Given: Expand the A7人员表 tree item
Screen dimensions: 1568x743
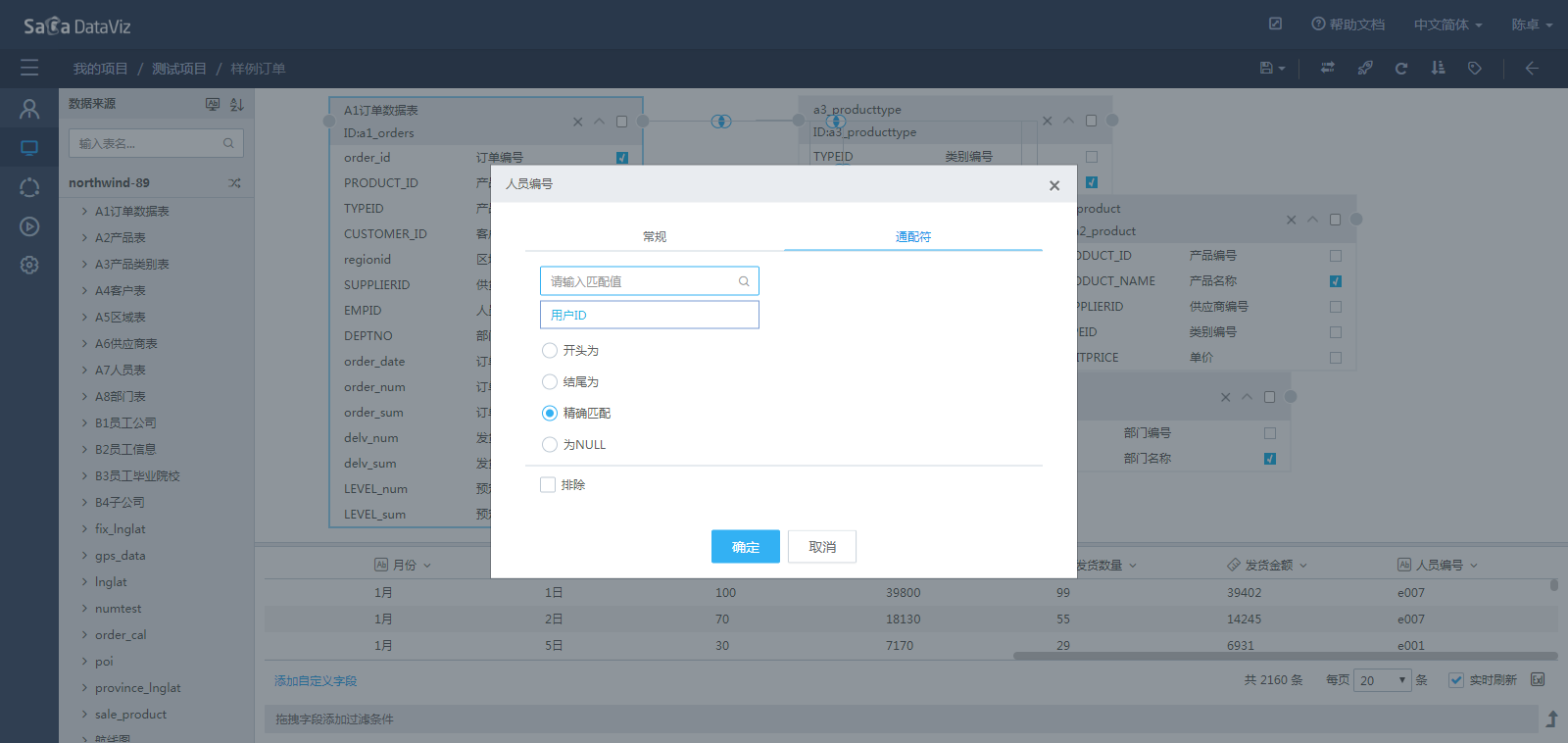Looking at the screenshot, I should pyautogui.click(x=84, y=370).
